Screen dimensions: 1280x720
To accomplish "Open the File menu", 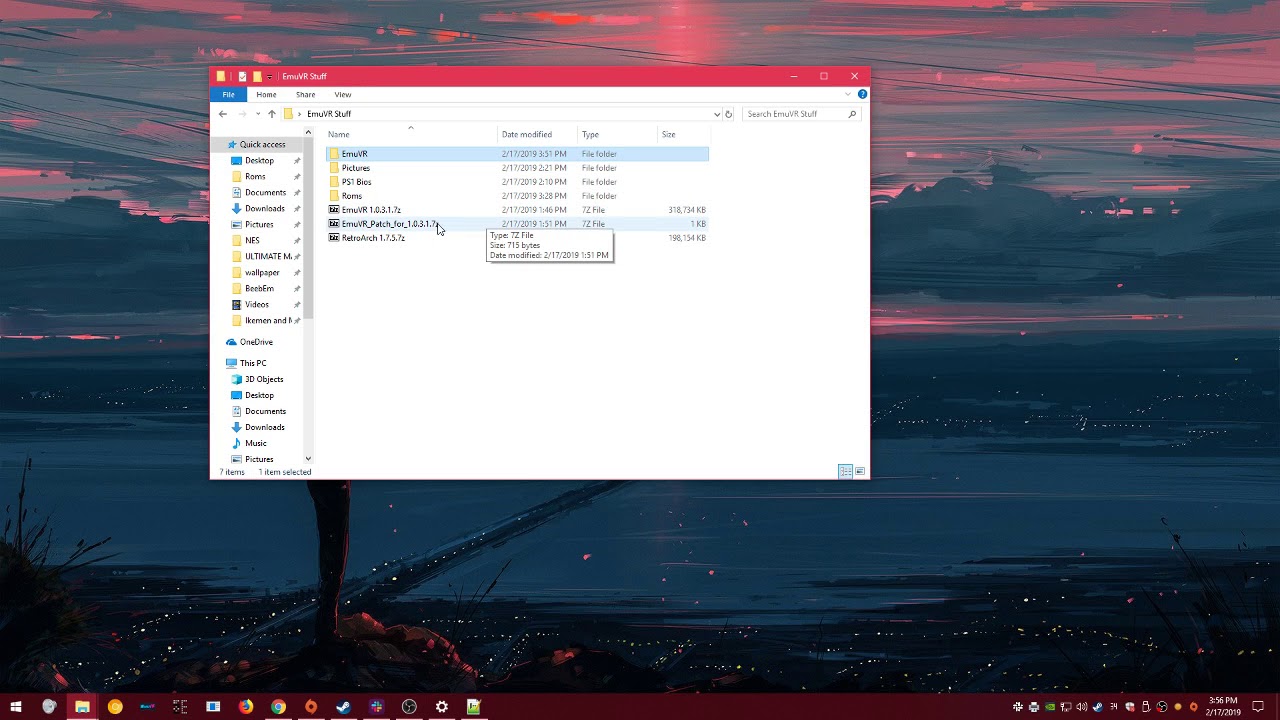I will [228, 94].
